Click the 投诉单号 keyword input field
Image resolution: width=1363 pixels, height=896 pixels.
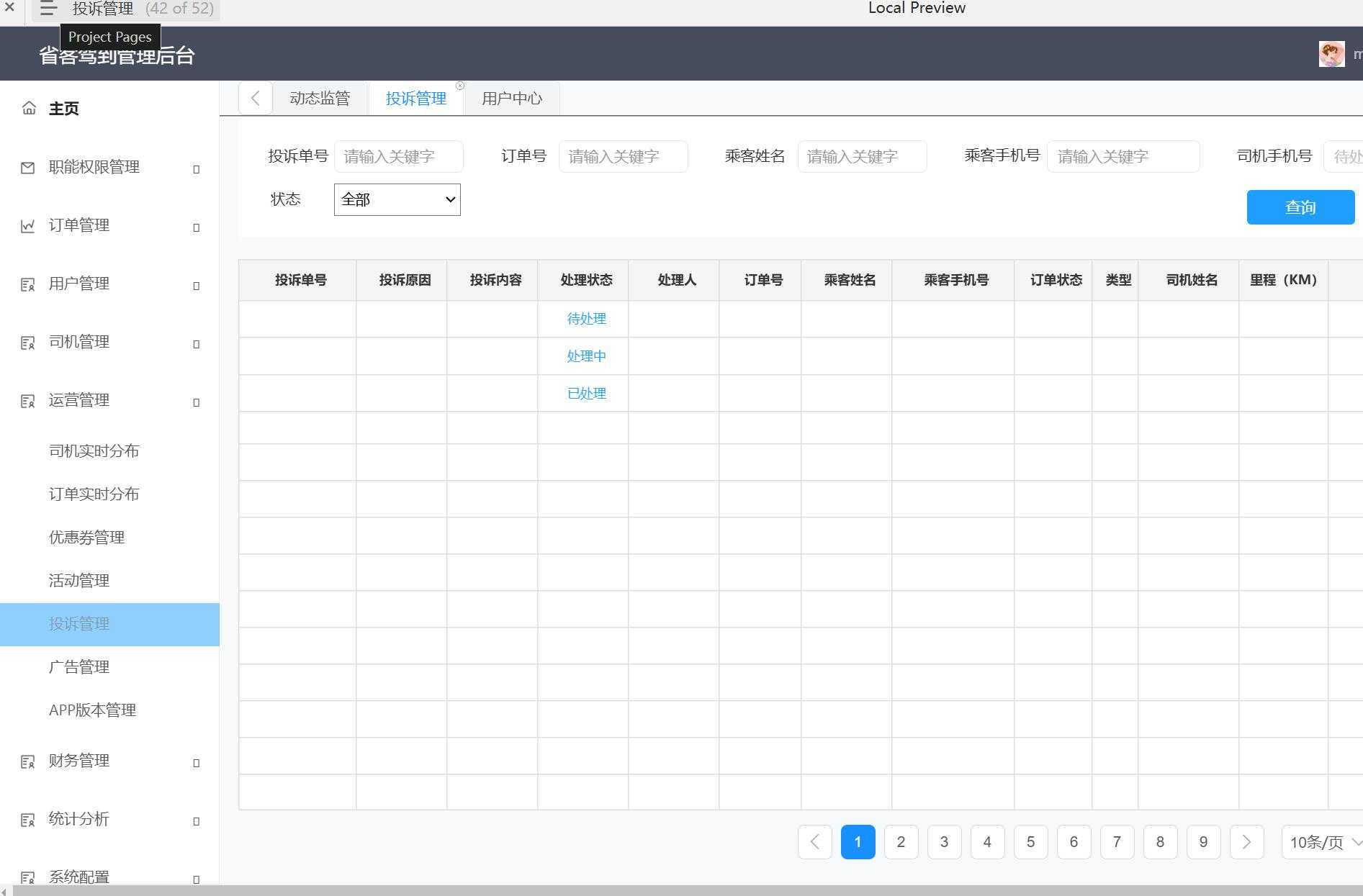tap(399, 156)
